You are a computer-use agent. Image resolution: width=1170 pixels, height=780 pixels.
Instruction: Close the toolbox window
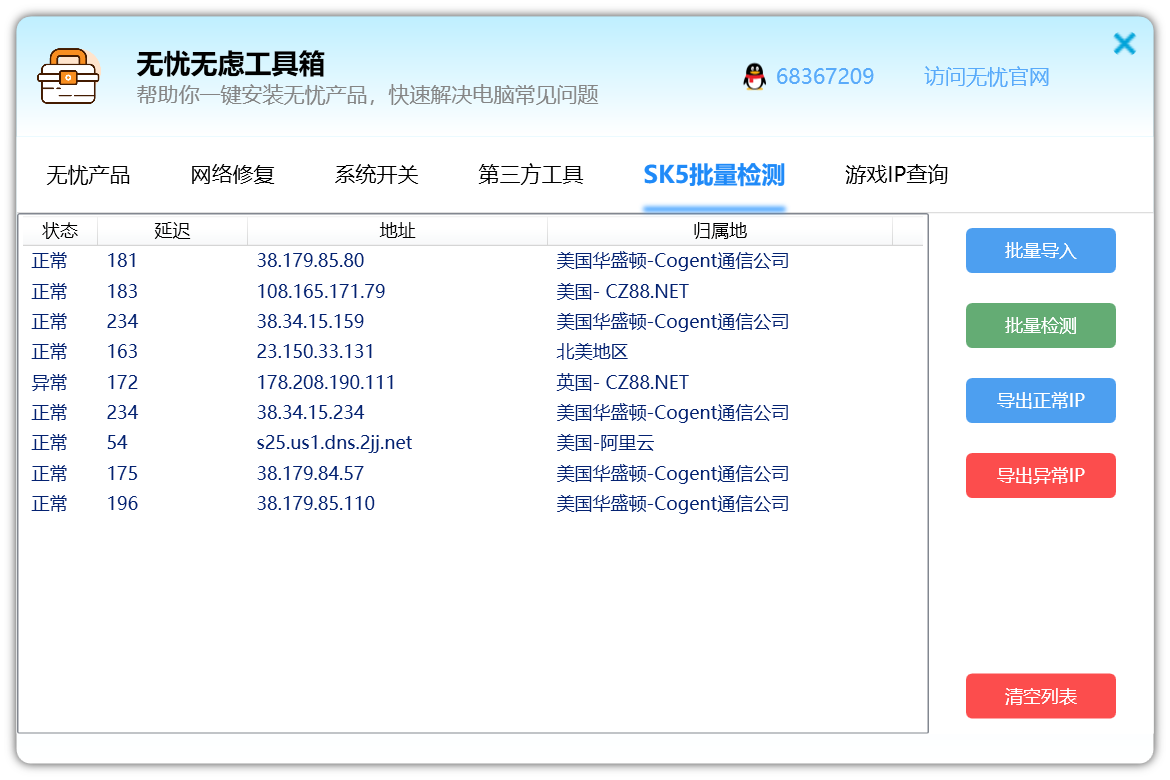1124,44
